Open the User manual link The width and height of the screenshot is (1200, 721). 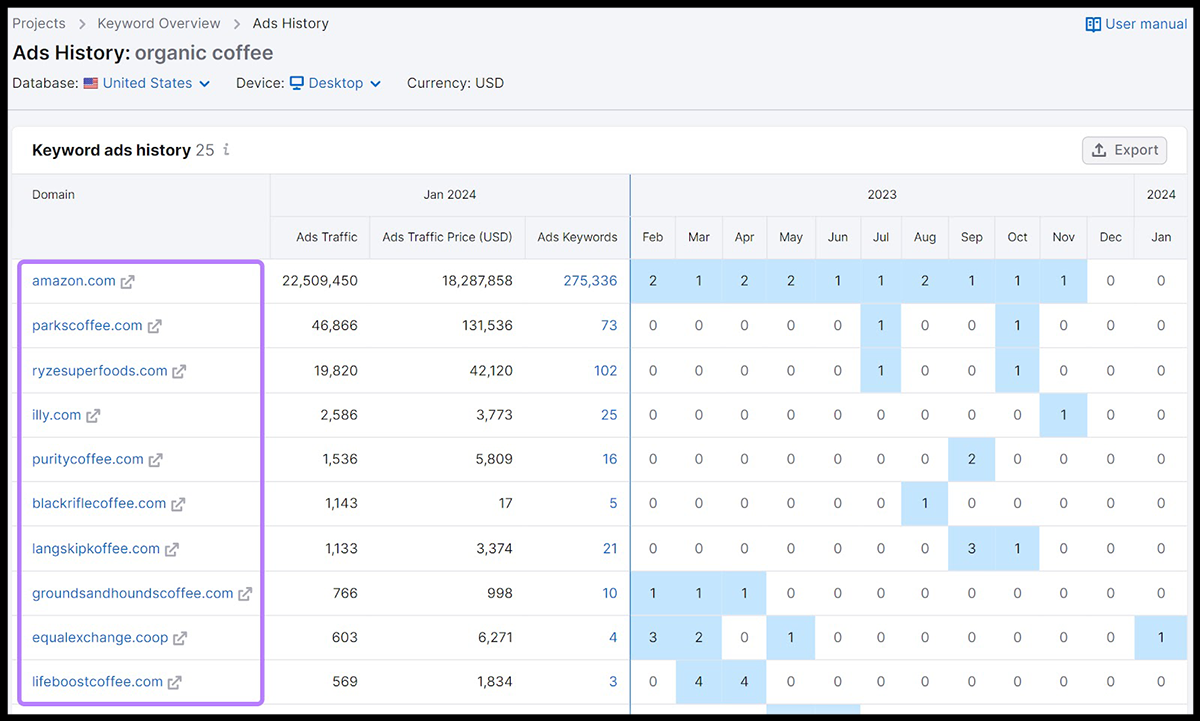pos(1136,24)
